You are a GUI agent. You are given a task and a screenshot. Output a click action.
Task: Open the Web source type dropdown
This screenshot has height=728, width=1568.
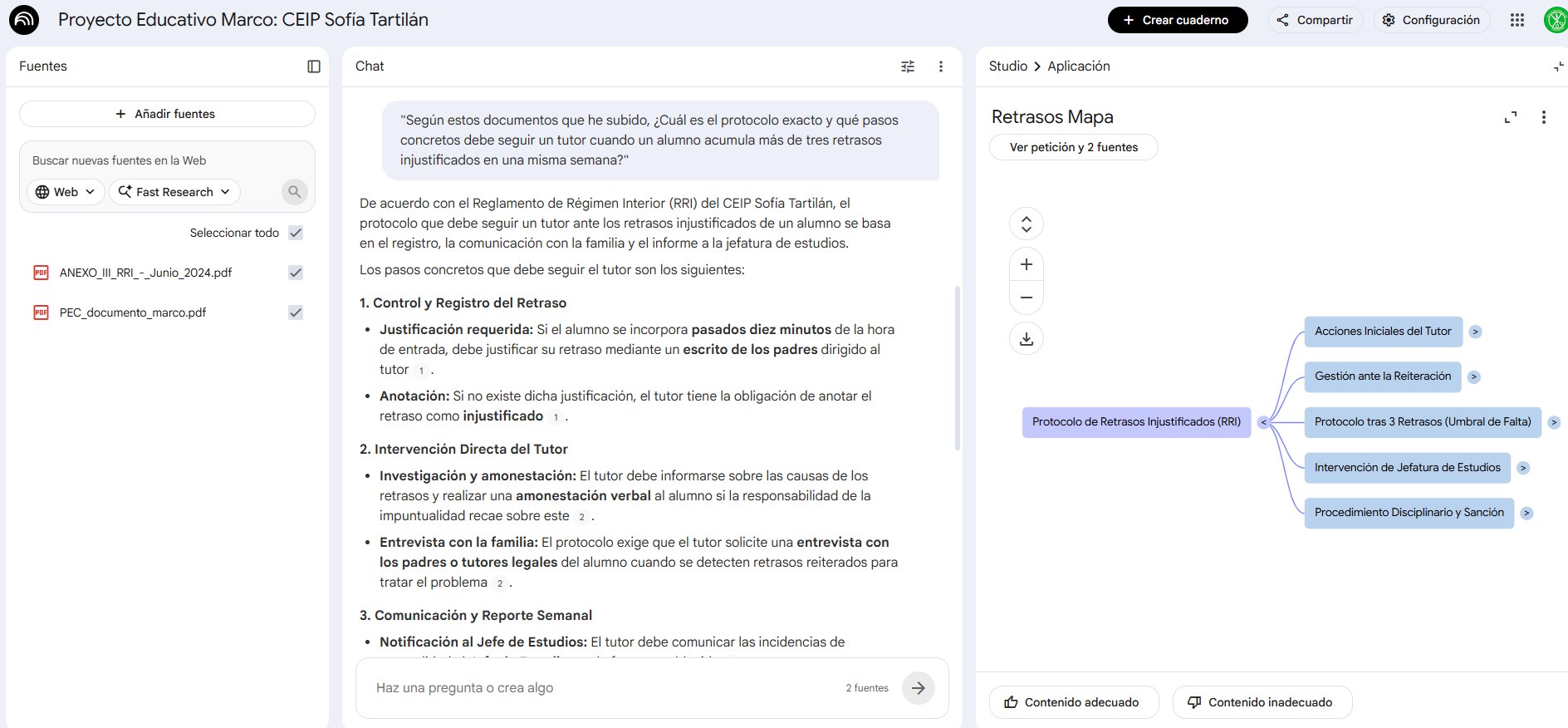[x=66, y=192]
